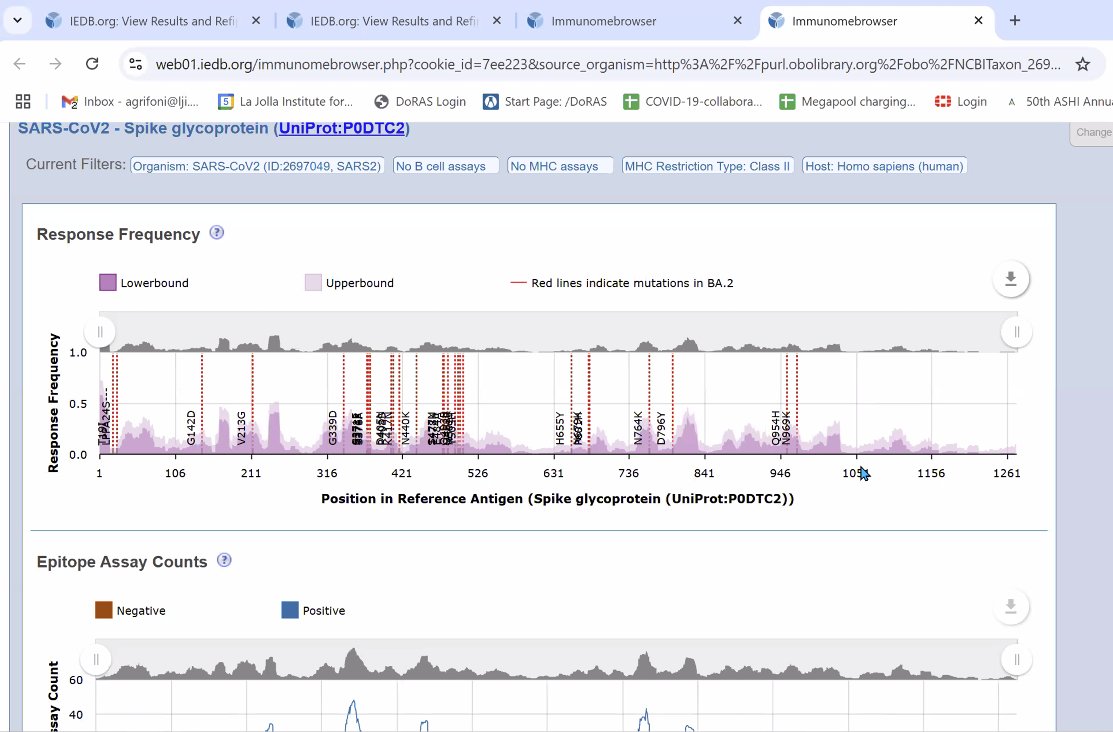Image resolution: width=1113 pixels, height=732 pixels.
Task: Grab right zoom handle of Response Frequency chart
Action: (x=1016, y=332)
